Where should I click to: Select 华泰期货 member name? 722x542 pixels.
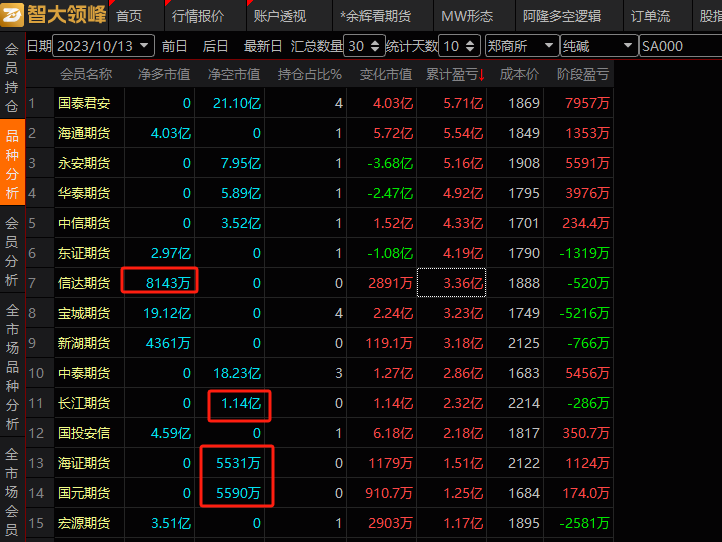84,193
